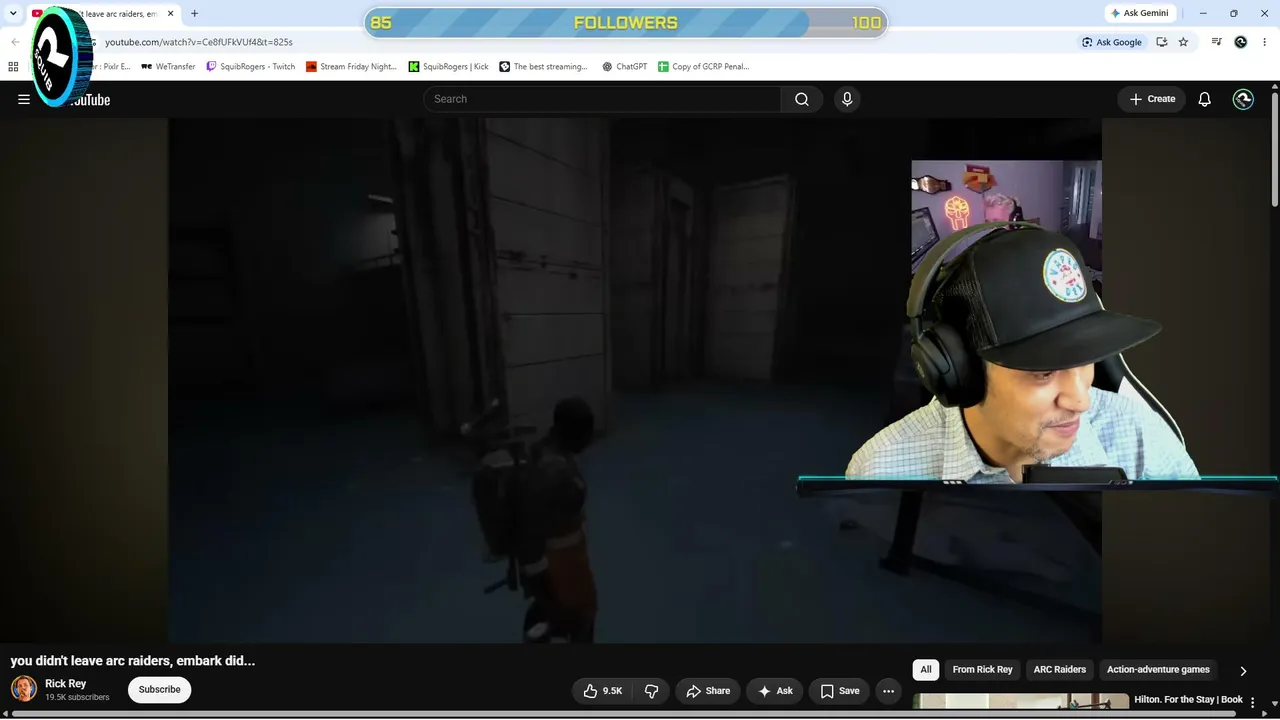Screen dimensions: 1280x720
Task: Like the video with 9.5K likes
Action: 603,691
